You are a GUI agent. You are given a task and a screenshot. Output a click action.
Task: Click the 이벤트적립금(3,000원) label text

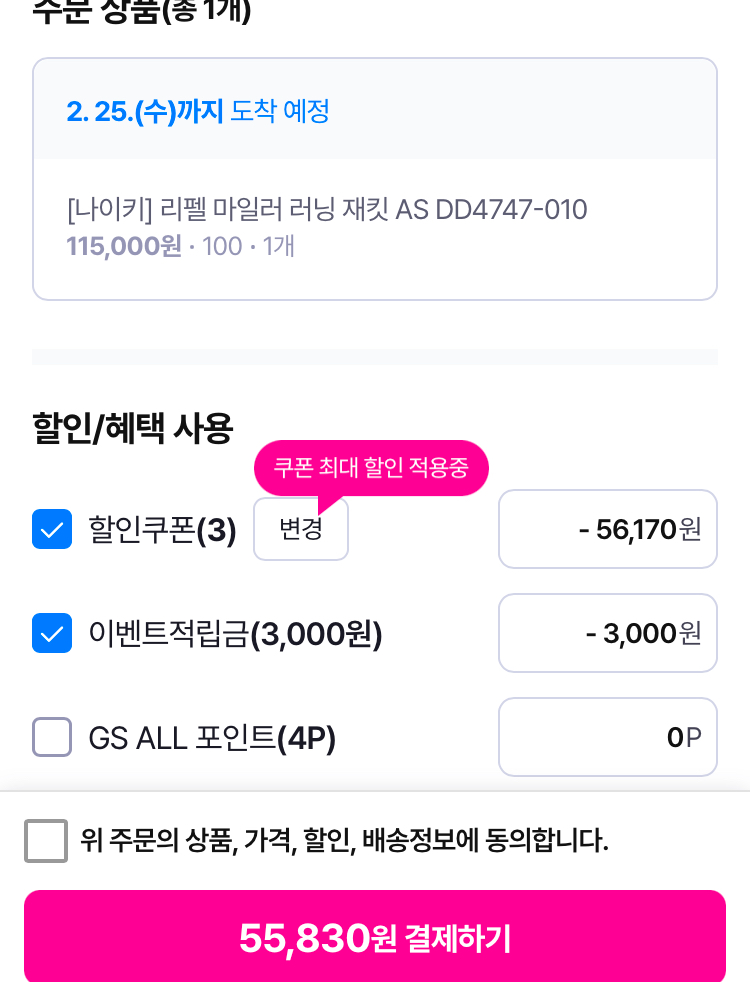(235, 634)
